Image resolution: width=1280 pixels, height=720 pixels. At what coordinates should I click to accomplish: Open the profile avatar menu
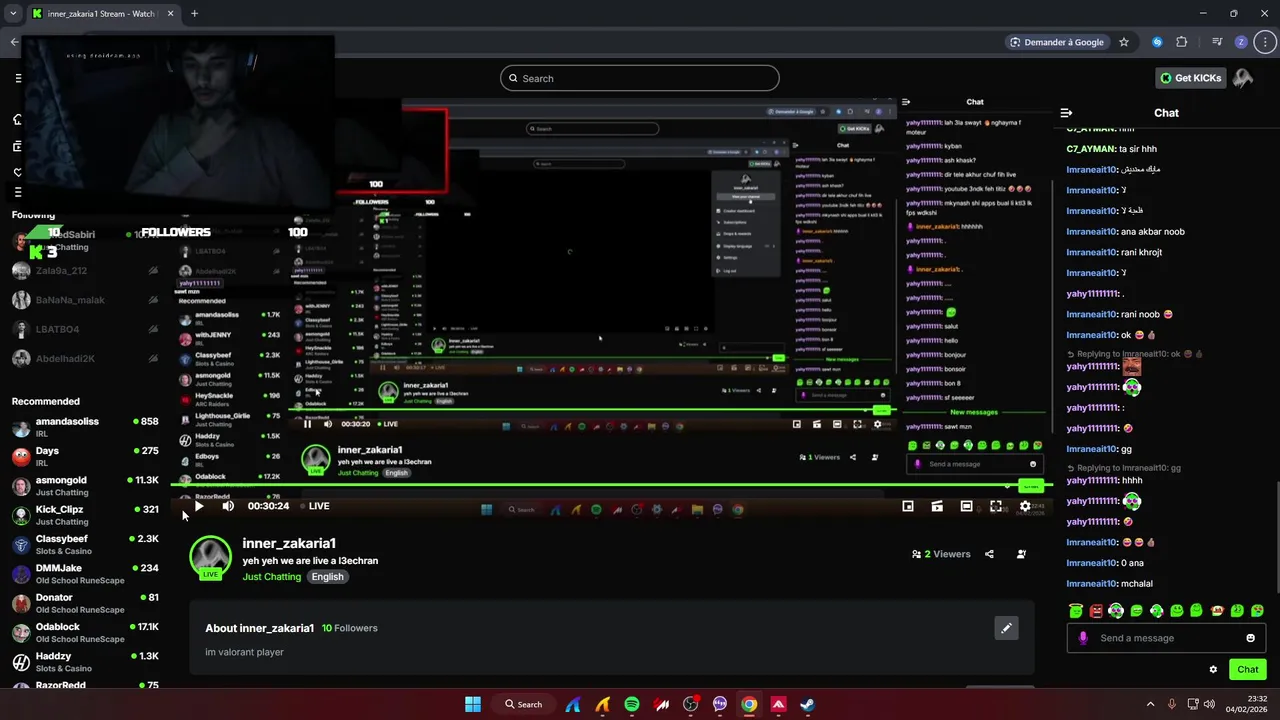click(x=1243, y=78)
